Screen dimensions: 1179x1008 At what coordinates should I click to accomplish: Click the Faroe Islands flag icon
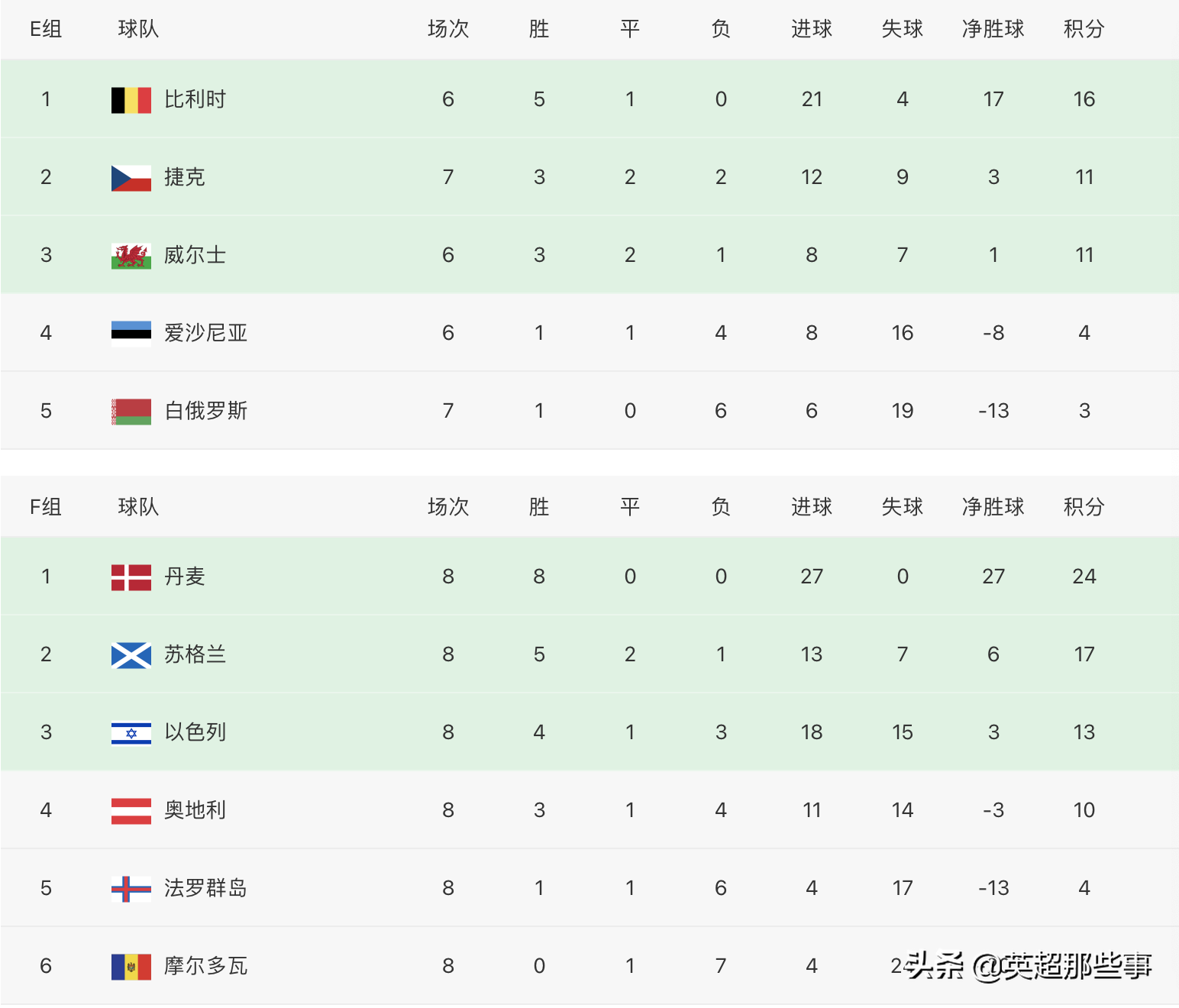(x=131, y=889)
